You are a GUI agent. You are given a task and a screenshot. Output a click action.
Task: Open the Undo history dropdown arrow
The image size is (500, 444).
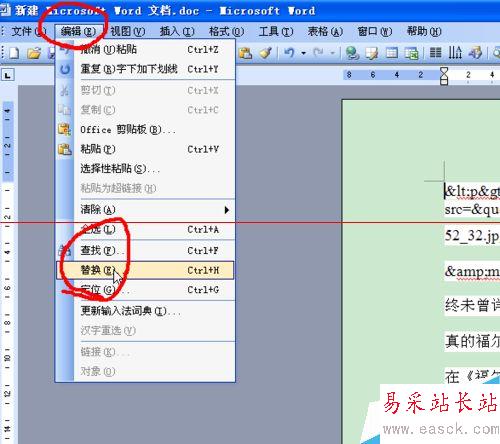[303, 53]
